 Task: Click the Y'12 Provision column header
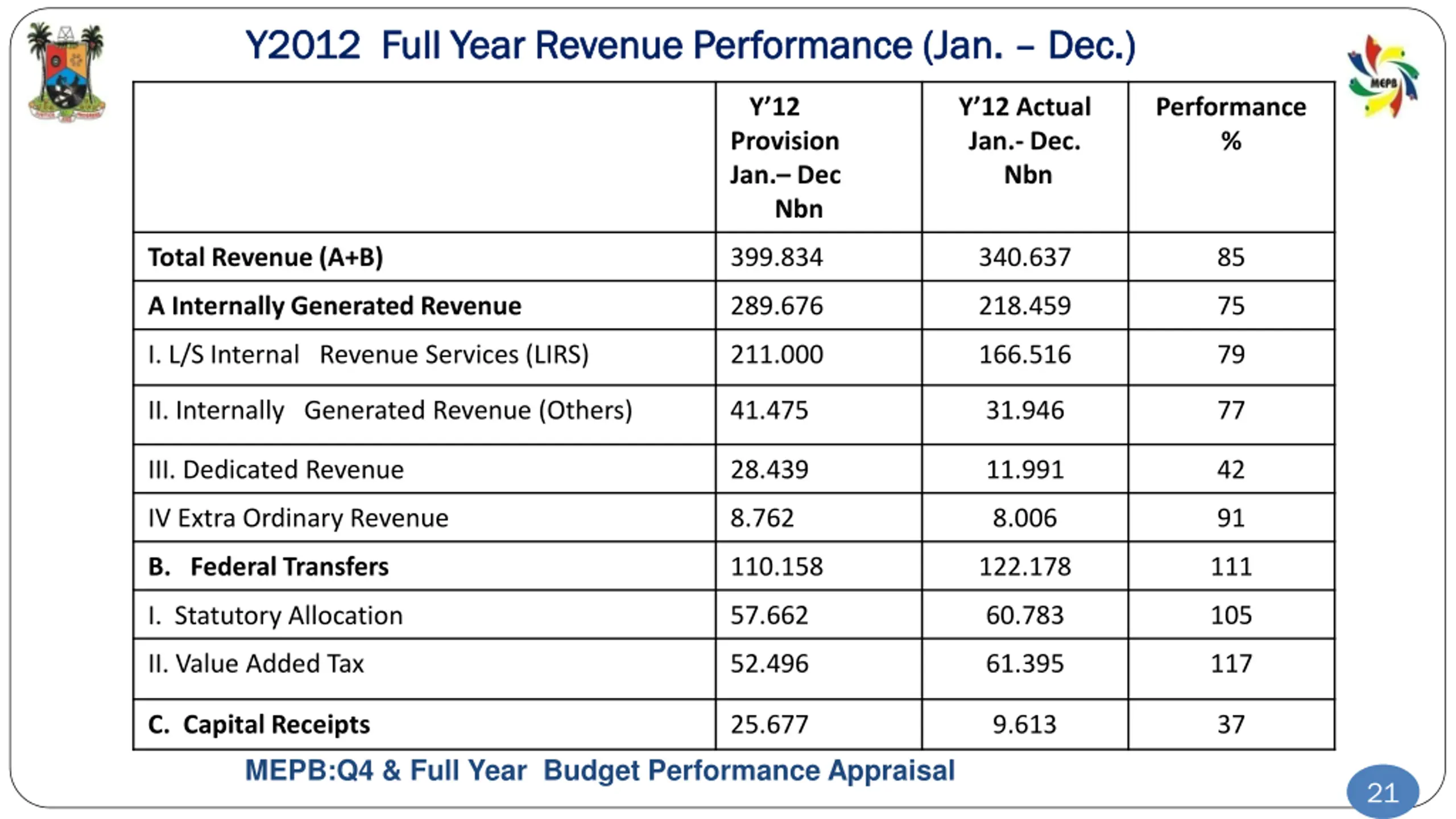tap(785, 157)
